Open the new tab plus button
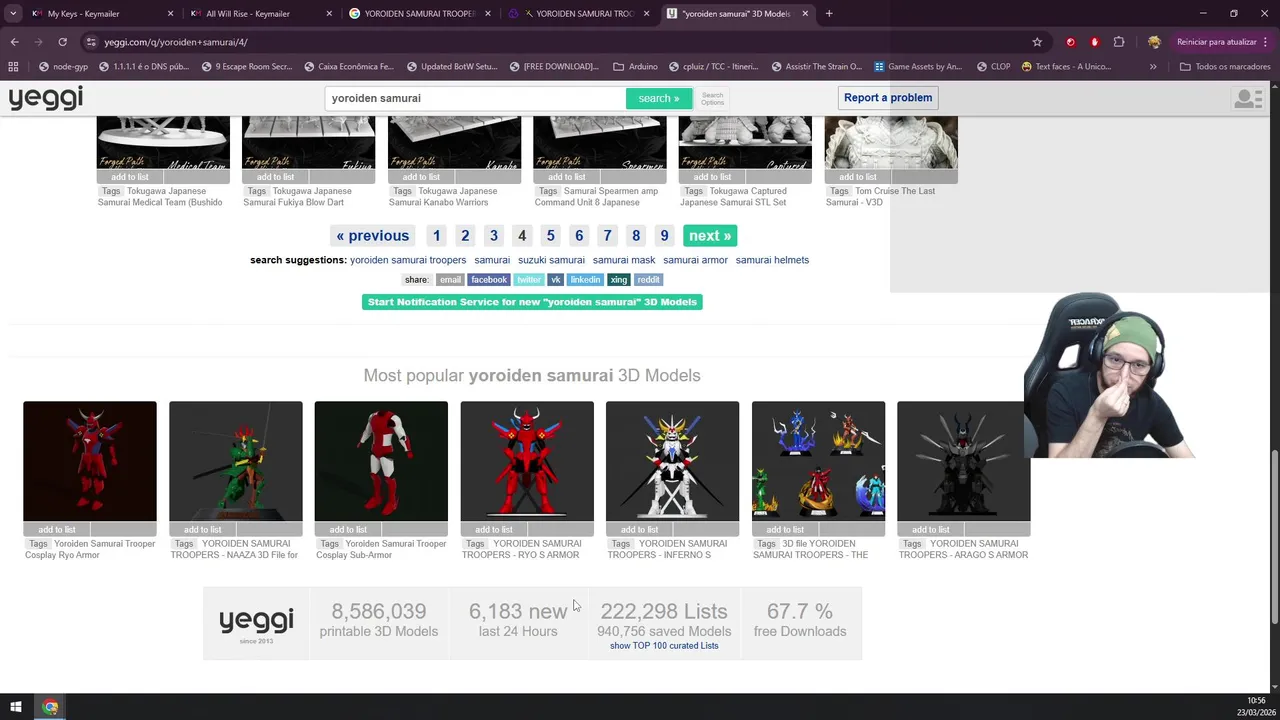 pyautogui.click(x=829, y=14)
